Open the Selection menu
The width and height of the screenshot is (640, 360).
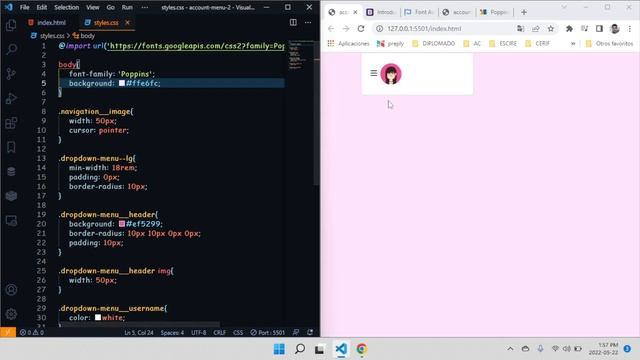[x=67, y=7]
